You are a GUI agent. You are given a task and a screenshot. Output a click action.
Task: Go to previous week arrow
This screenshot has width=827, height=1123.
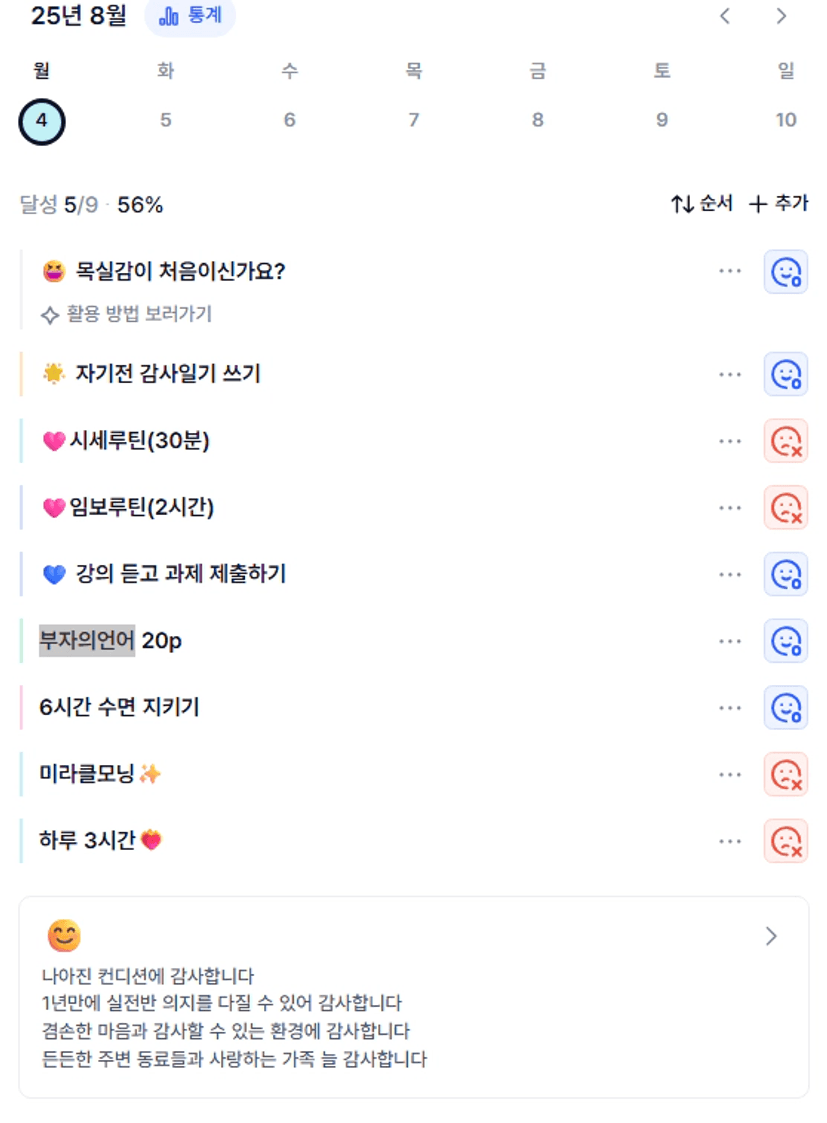tap(725, 16)
